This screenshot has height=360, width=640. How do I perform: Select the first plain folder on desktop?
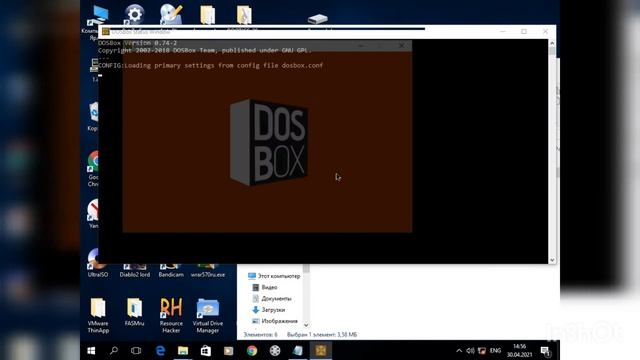[207, 14]
